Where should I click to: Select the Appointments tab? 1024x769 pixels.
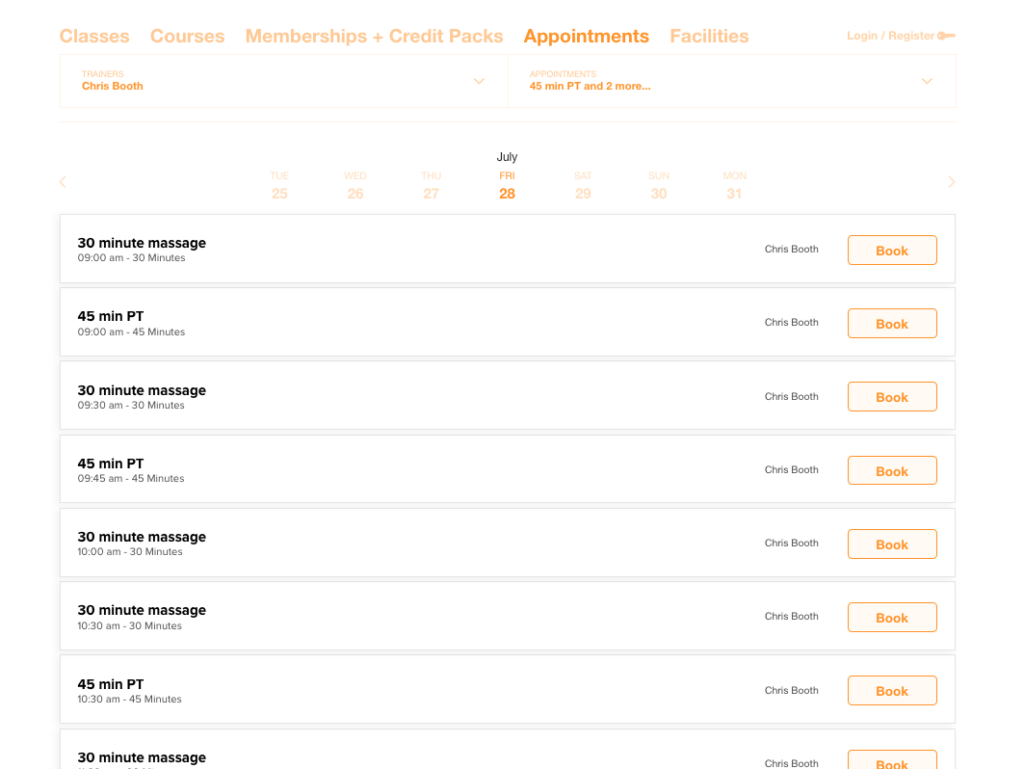[x=586, y=36]
